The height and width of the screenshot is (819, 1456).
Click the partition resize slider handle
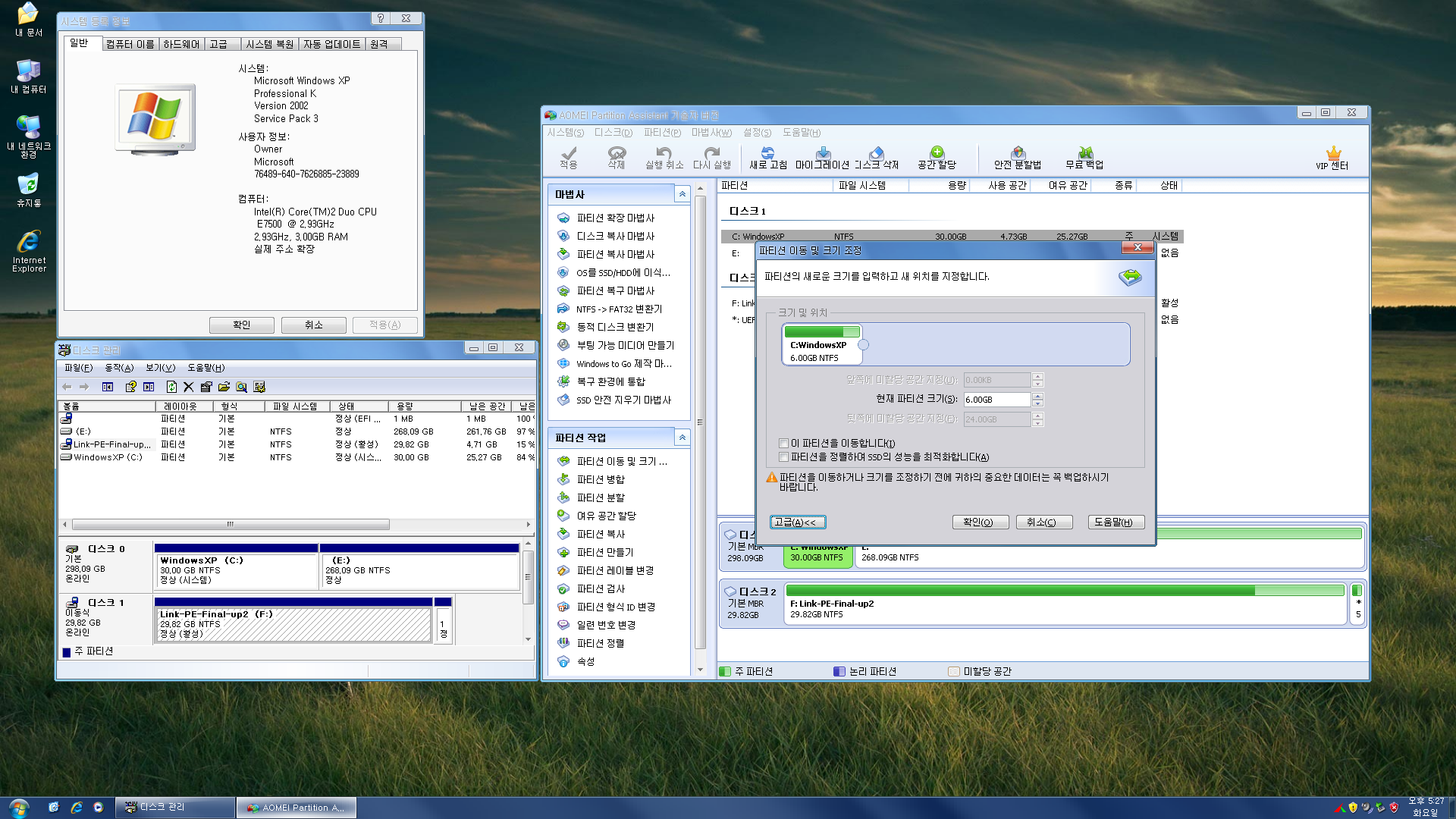pos(863,345)
